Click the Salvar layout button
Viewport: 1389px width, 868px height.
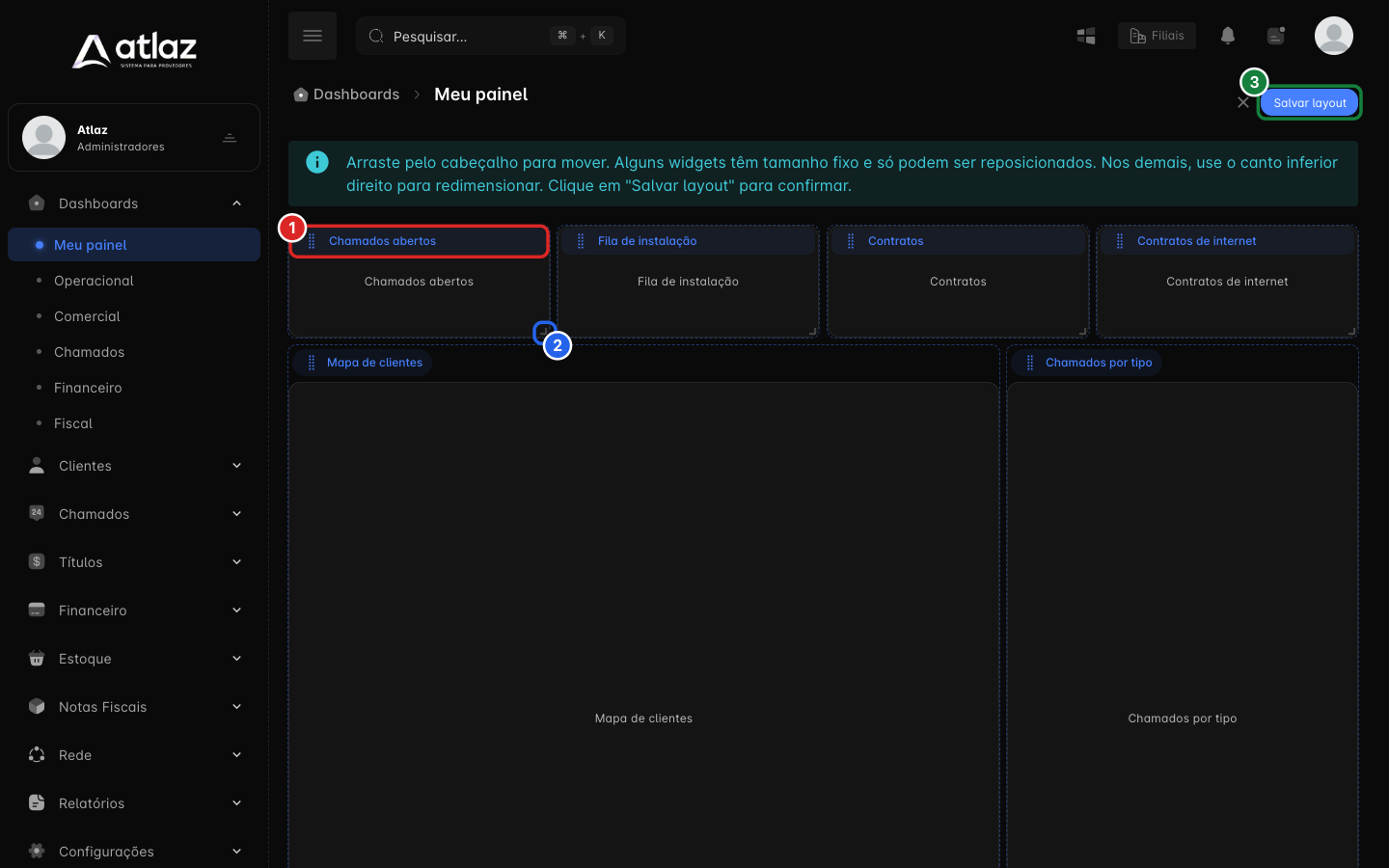(1309, 102)
